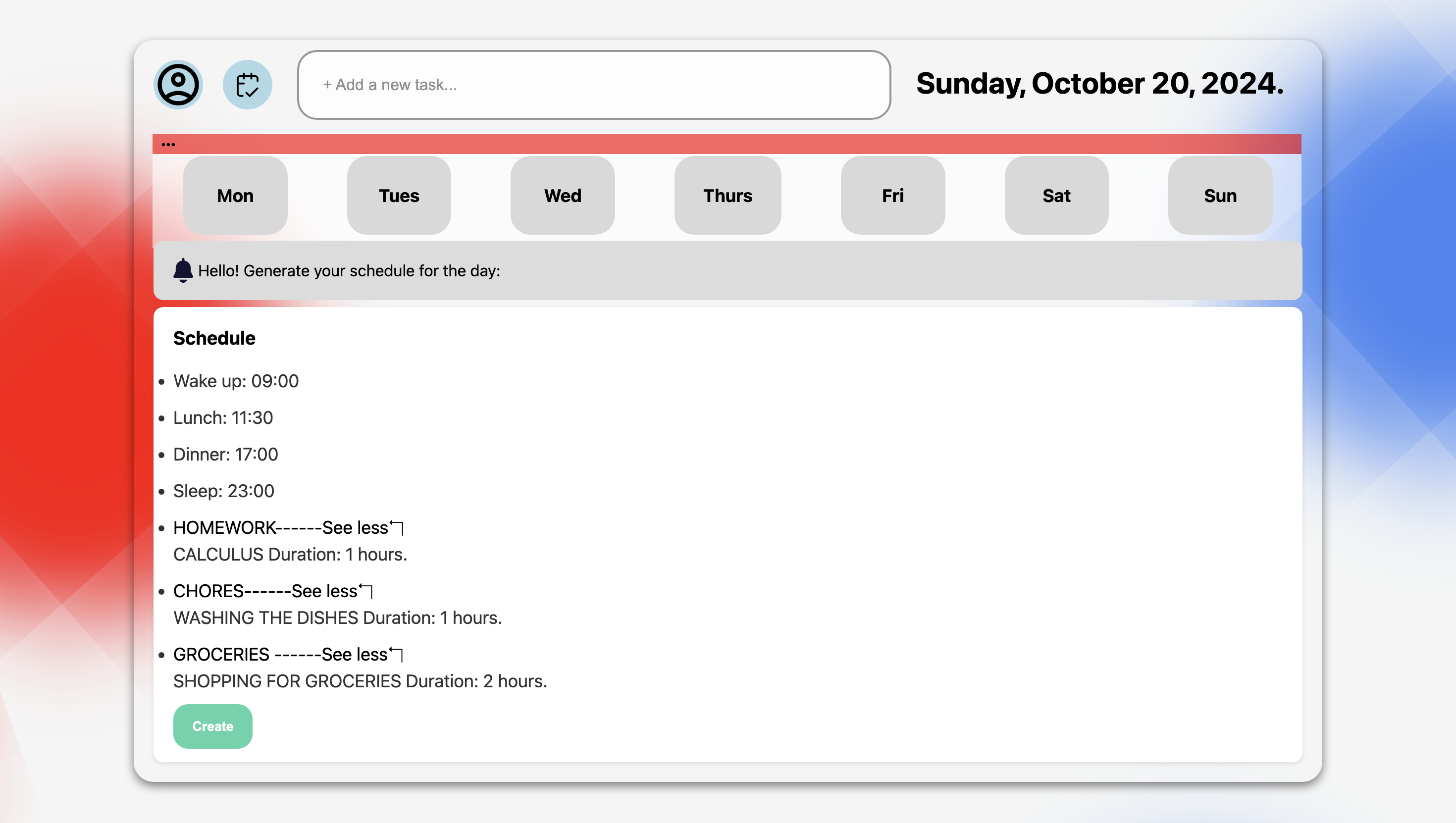Click the three dots on red bar
Image resolution: width=1456 pixels, height=823 pixels.
point(168,145)
